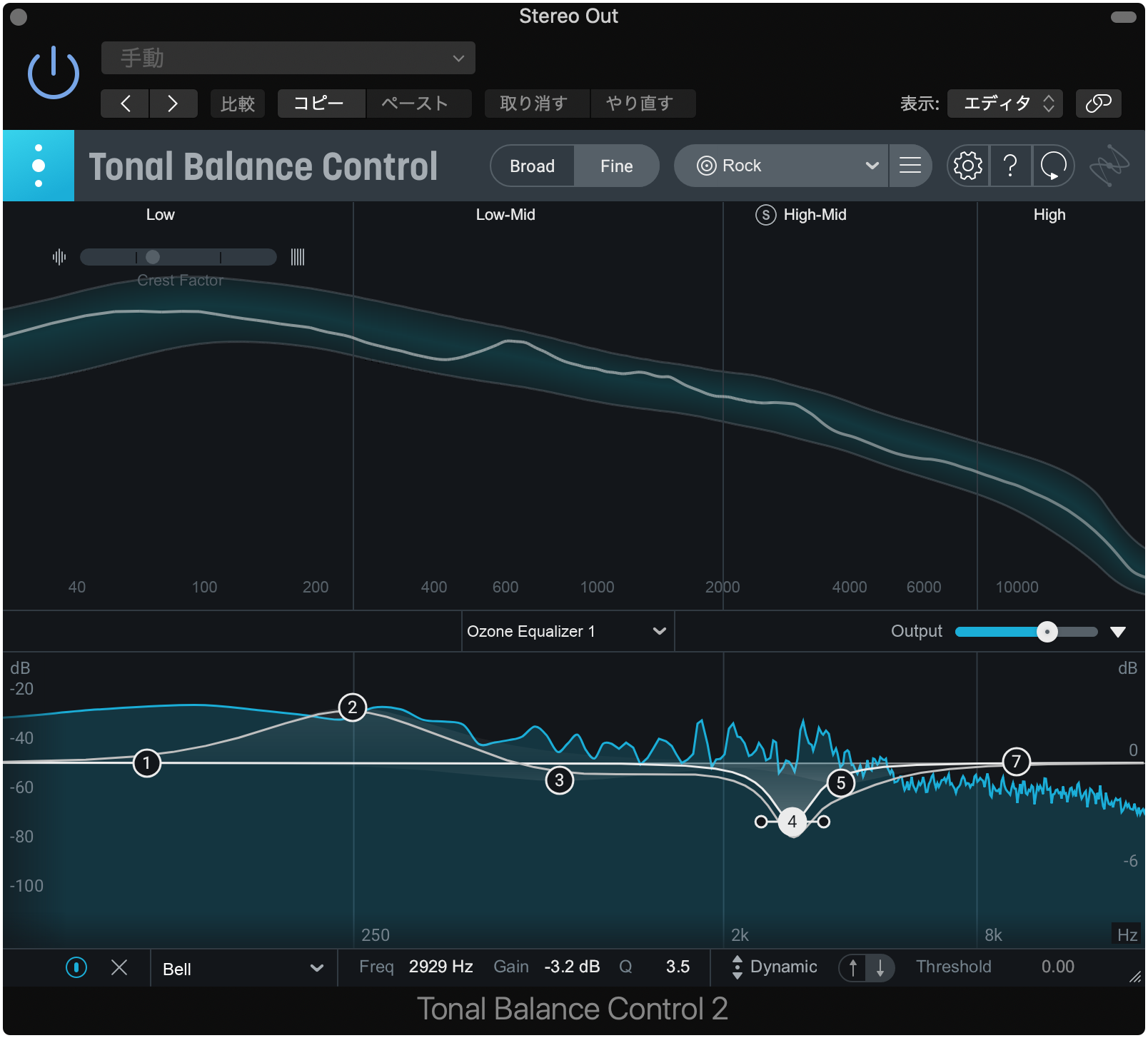Viewport: 1148px width, 1038px height.
Task: Open the Rock target curve dropdown
Action: tap(781, 166)
